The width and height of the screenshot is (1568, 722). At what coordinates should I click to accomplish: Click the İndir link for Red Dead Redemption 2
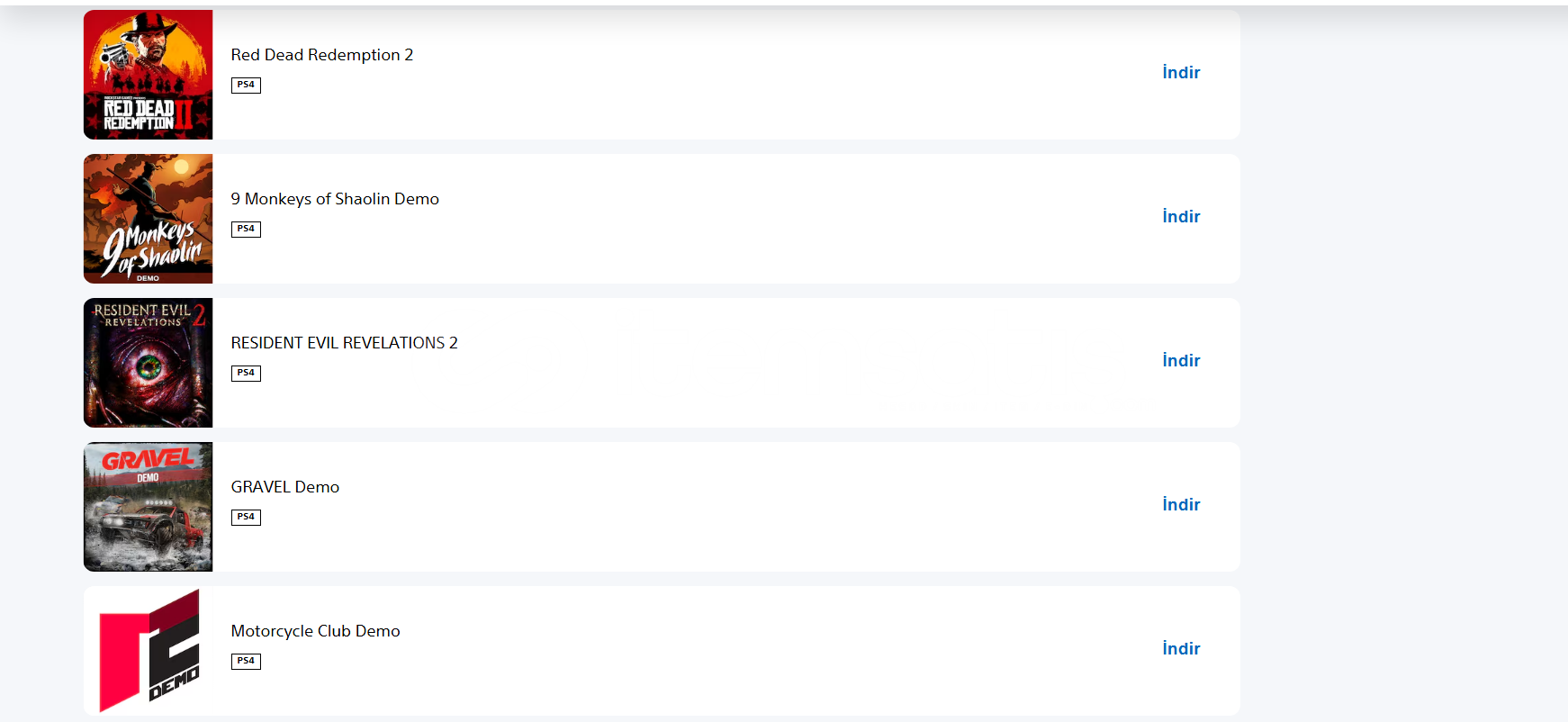click(1181, 73)
